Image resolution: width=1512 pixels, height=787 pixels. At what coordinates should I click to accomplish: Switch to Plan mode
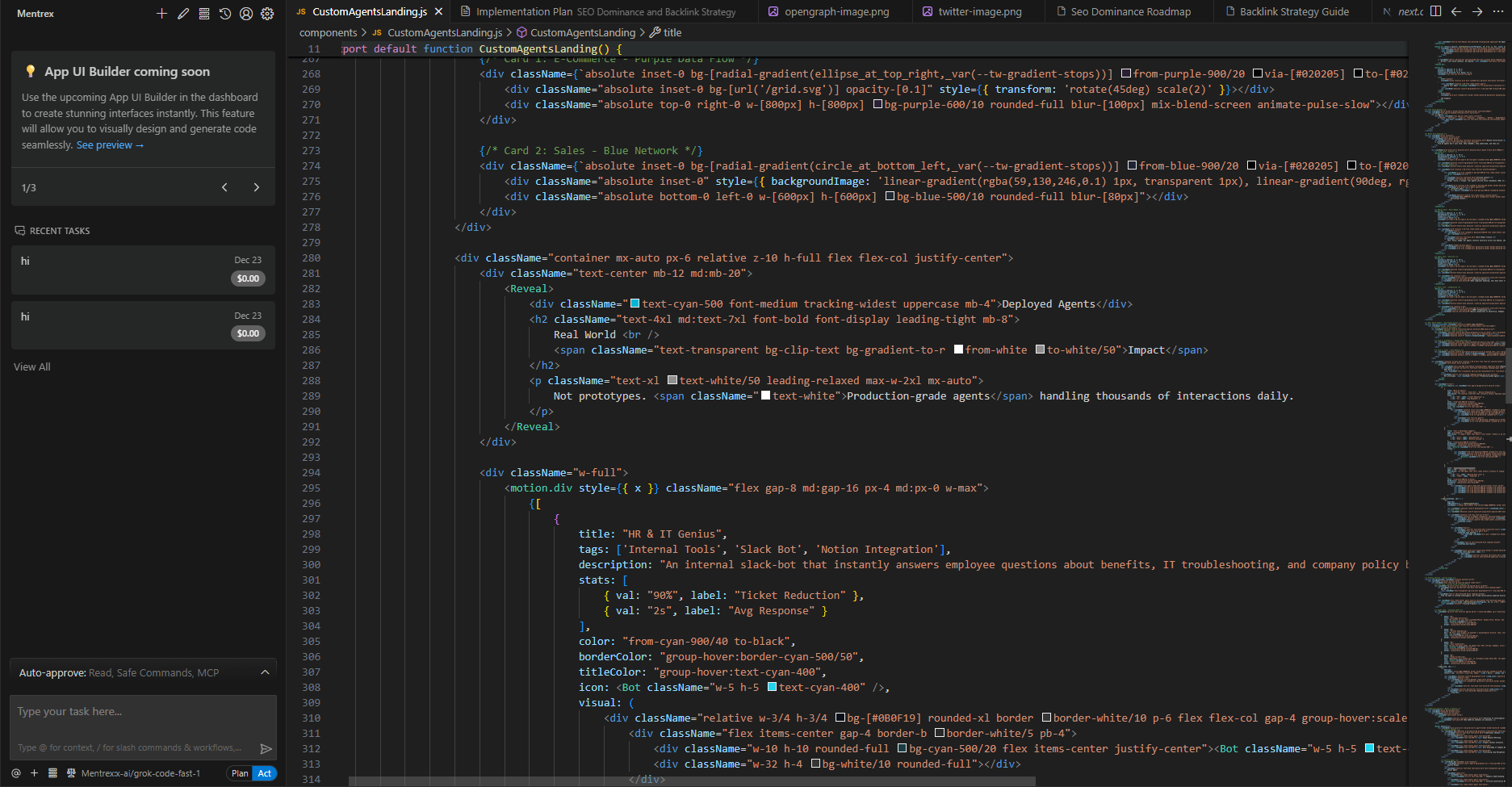pos(240,773)
